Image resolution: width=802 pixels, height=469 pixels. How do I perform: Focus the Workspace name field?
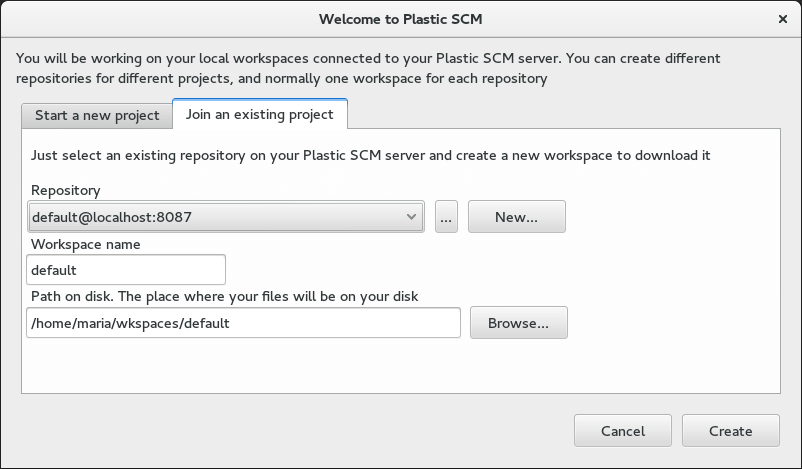click(x=126, y=270)
